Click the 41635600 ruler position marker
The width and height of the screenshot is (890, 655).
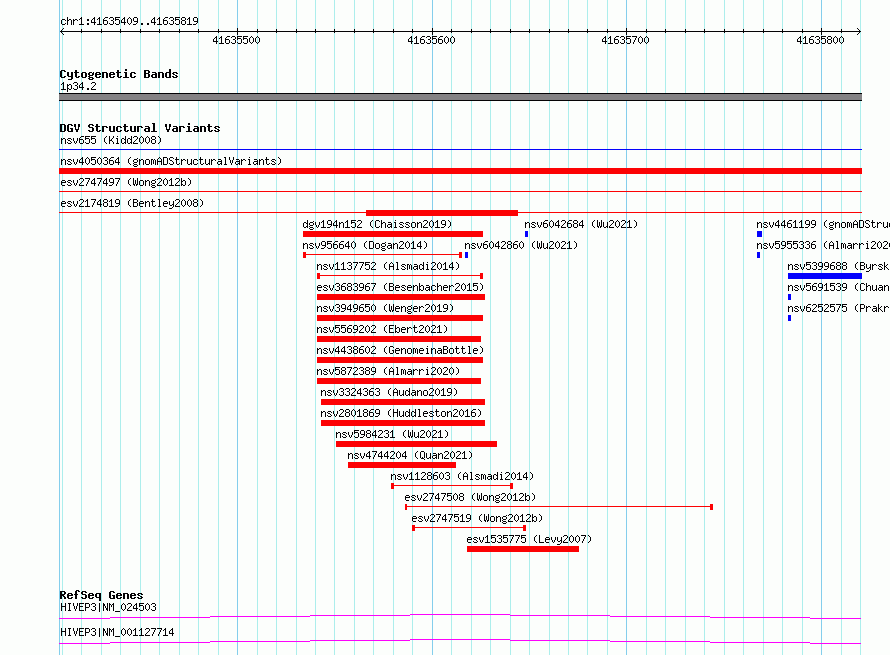[x=431, y=40]
